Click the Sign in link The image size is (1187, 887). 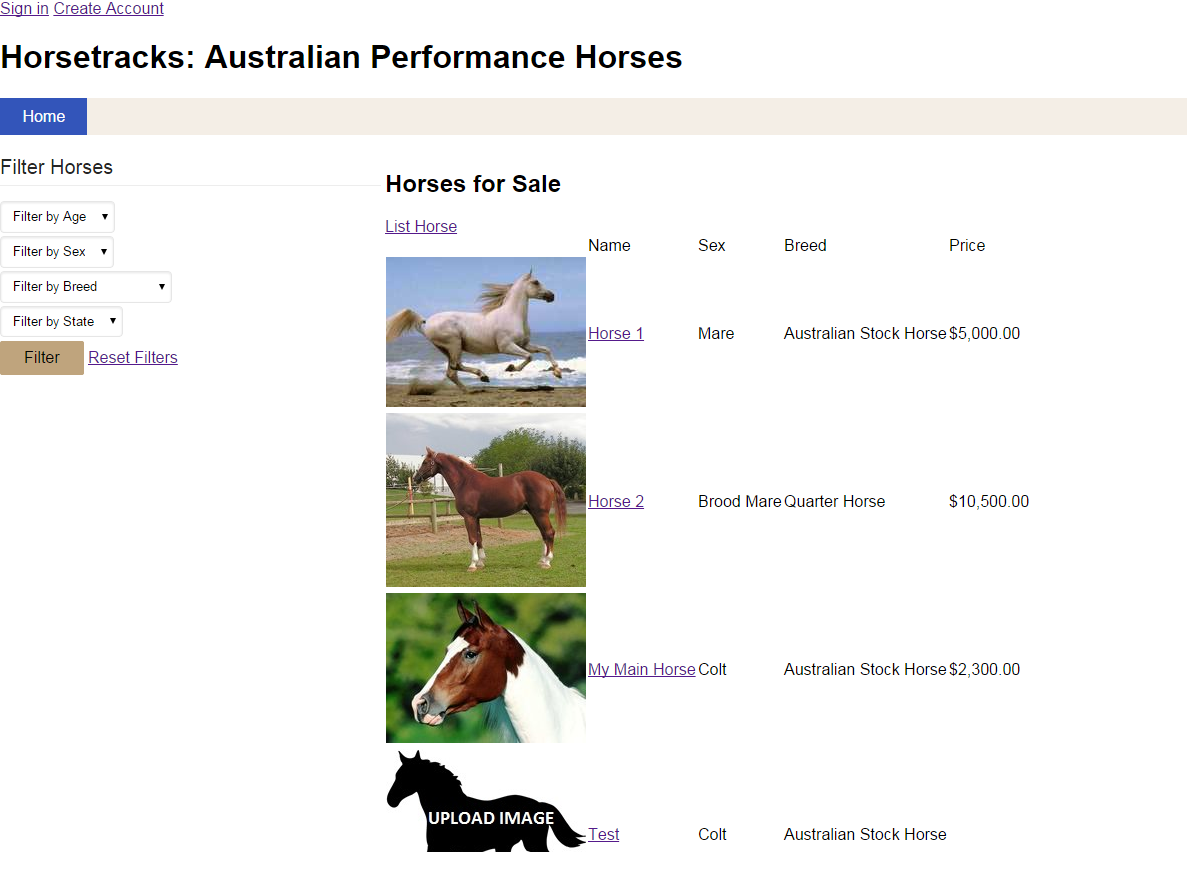point(24,9)
